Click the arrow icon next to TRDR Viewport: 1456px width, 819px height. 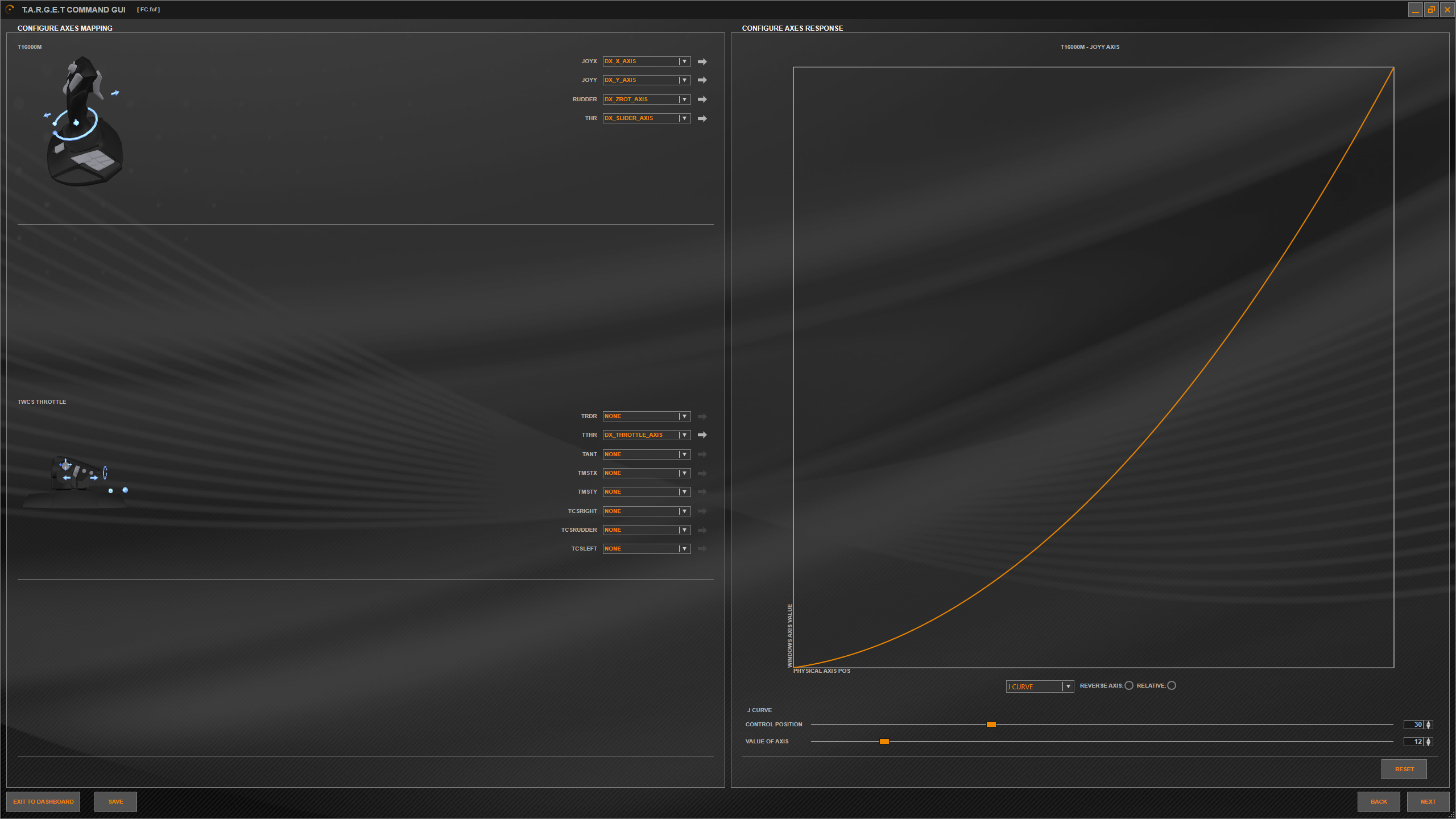[702, 416]
